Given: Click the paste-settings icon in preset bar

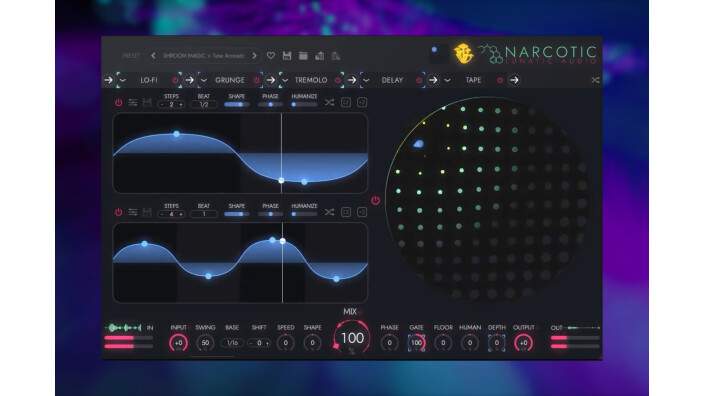Looking at the screenshot, I should 335,56.
